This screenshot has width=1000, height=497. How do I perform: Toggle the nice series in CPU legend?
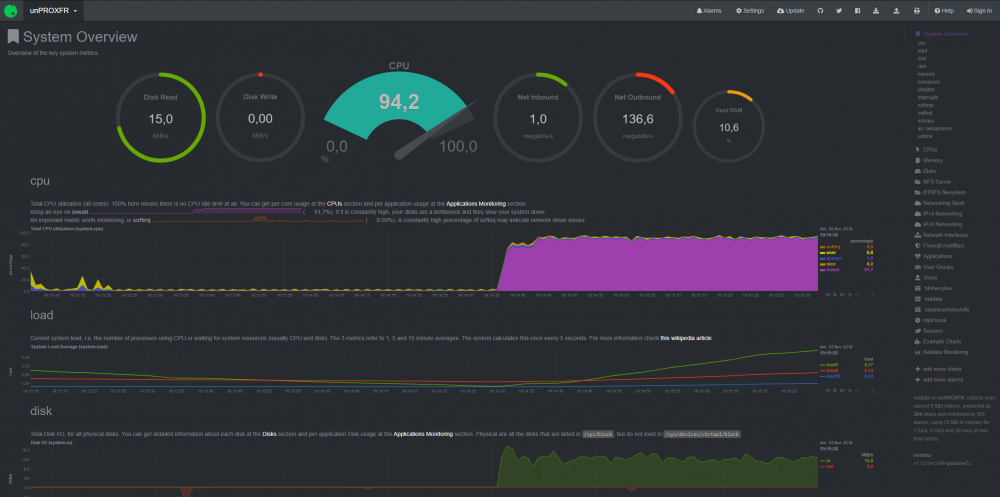(x=829, y=263)
